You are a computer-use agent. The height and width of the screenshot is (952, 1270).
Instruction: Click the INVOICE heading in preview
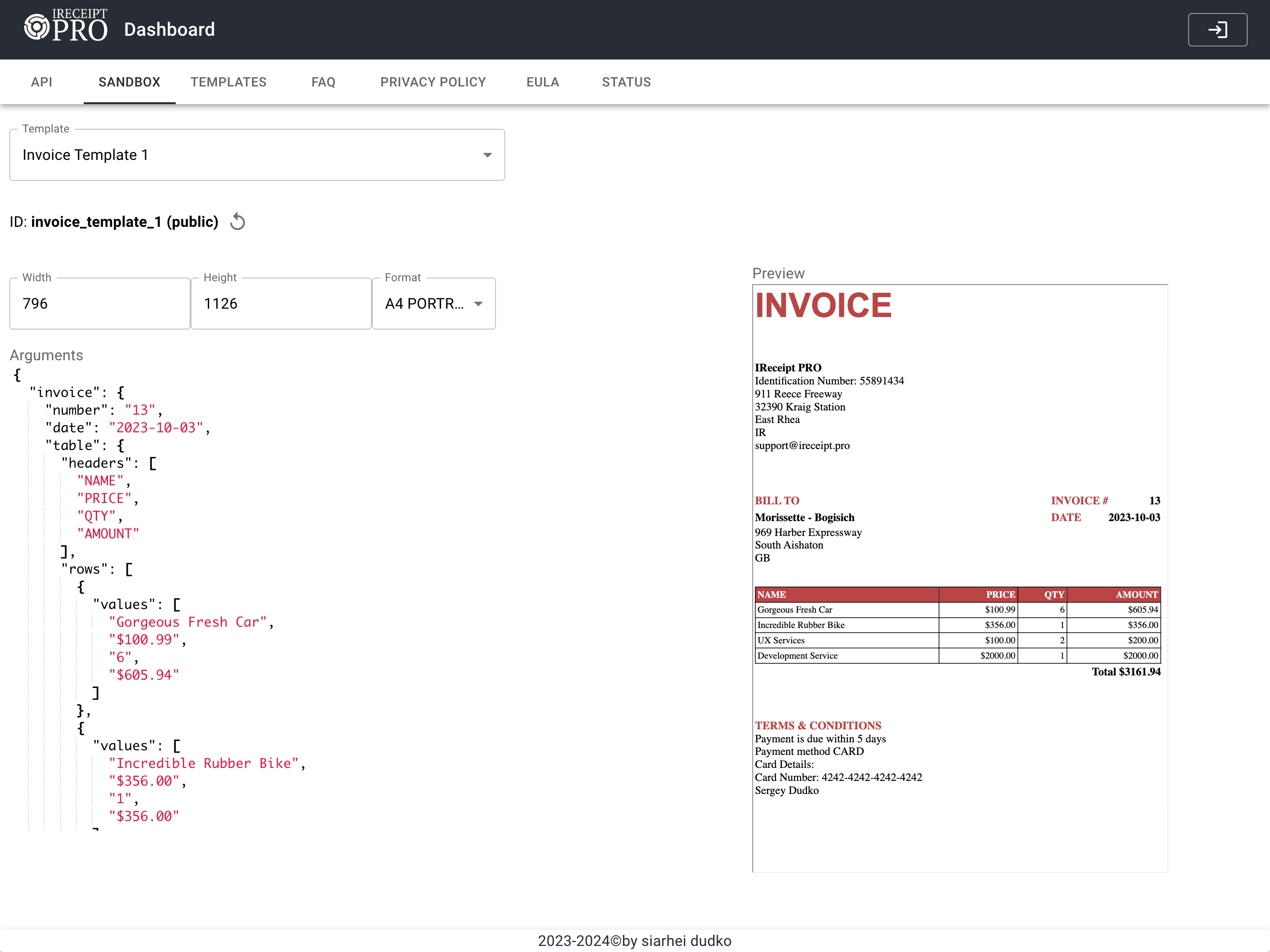[x=823, y=305]
